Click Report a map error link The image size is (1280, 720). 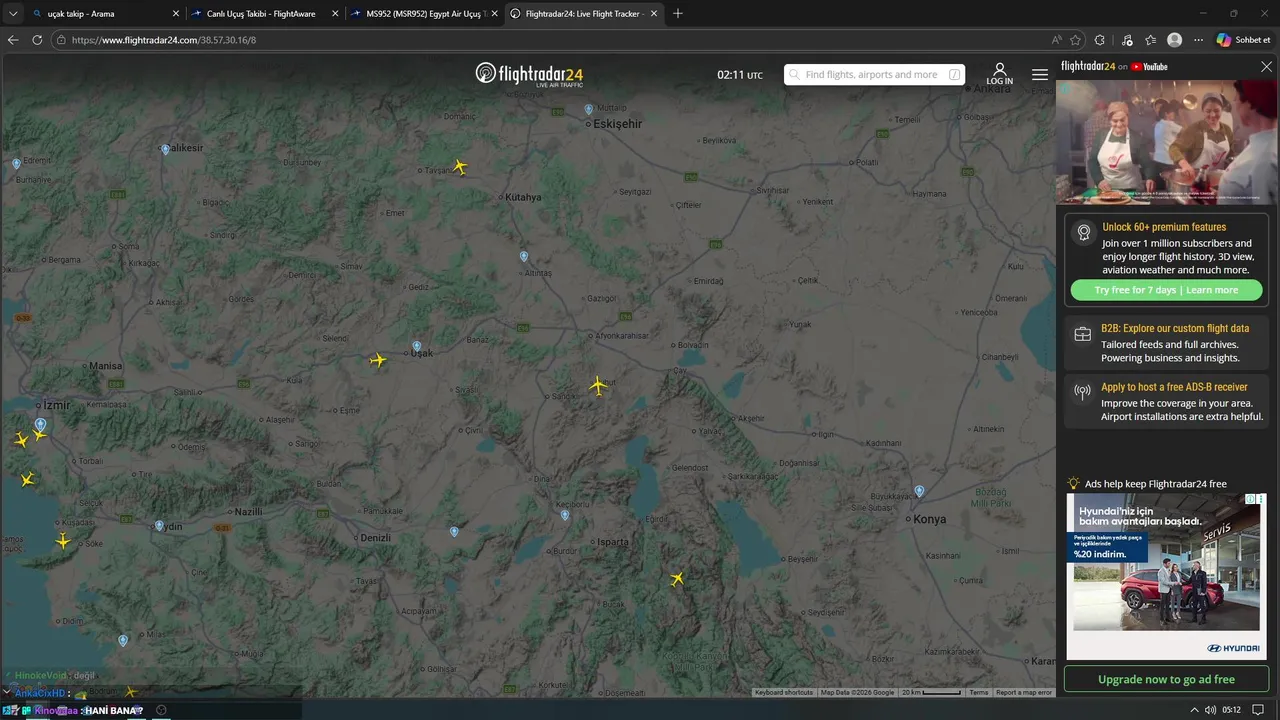point(1023,692)
